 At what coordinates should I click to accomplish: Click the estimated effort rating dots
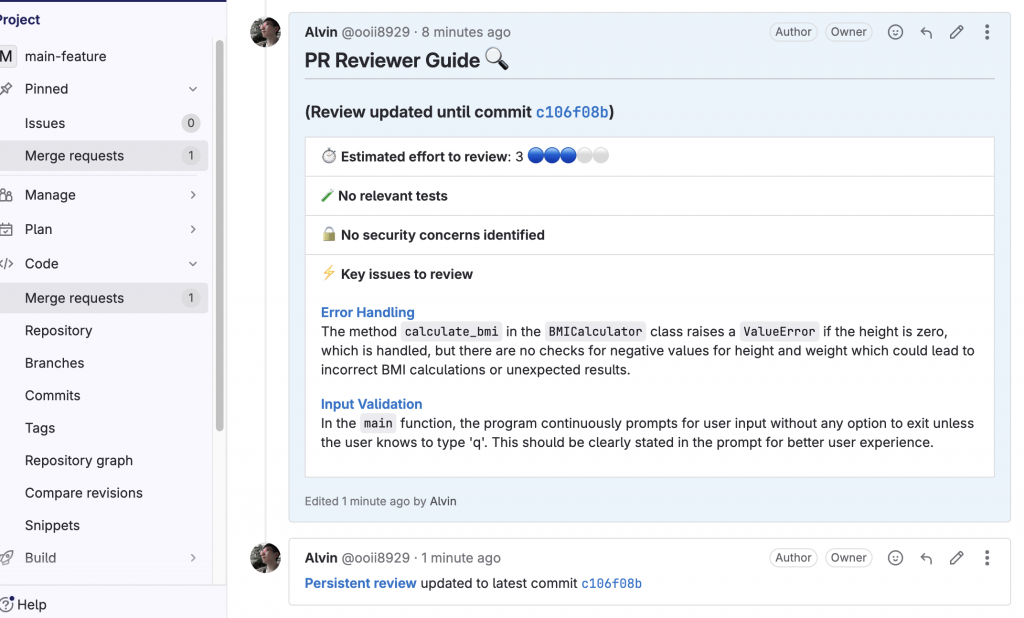568,155
